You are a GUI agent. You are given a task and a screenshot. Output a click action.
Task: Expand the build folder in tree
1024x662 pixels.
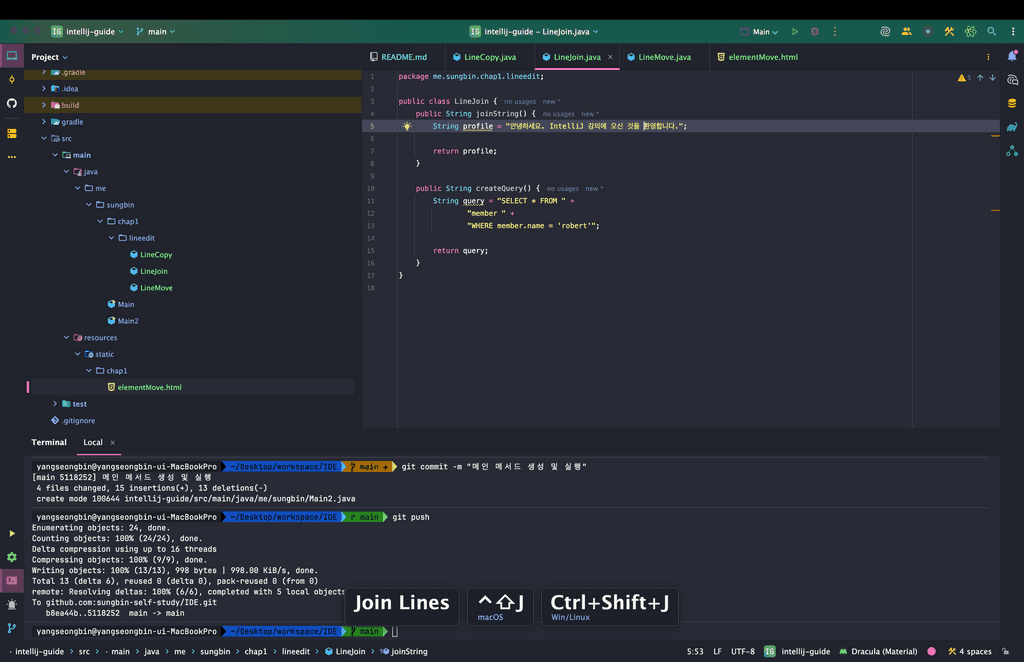point(44,105)
